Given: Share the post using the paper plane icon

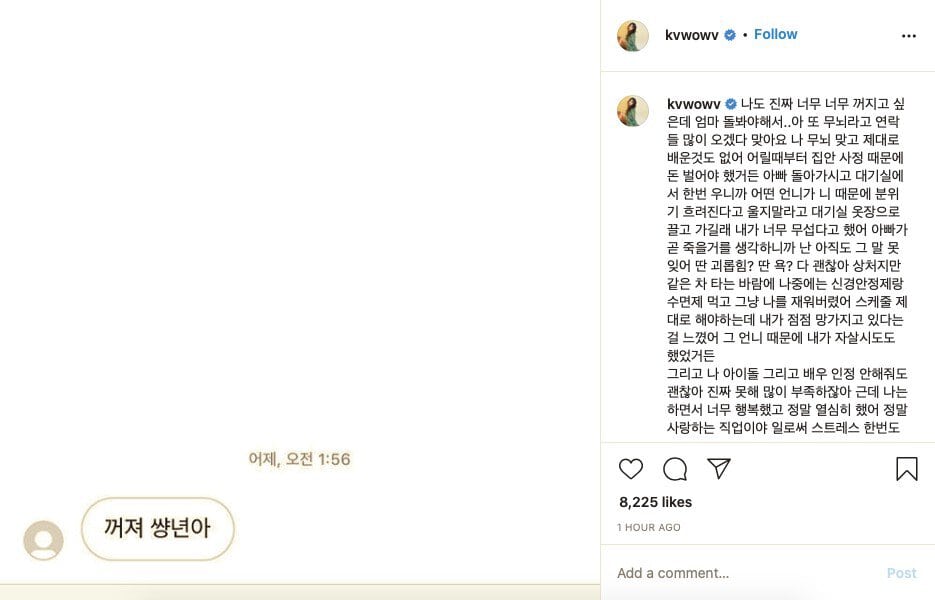Looking at the screenshot, I should pyautogui.click(x=719, y=469).
